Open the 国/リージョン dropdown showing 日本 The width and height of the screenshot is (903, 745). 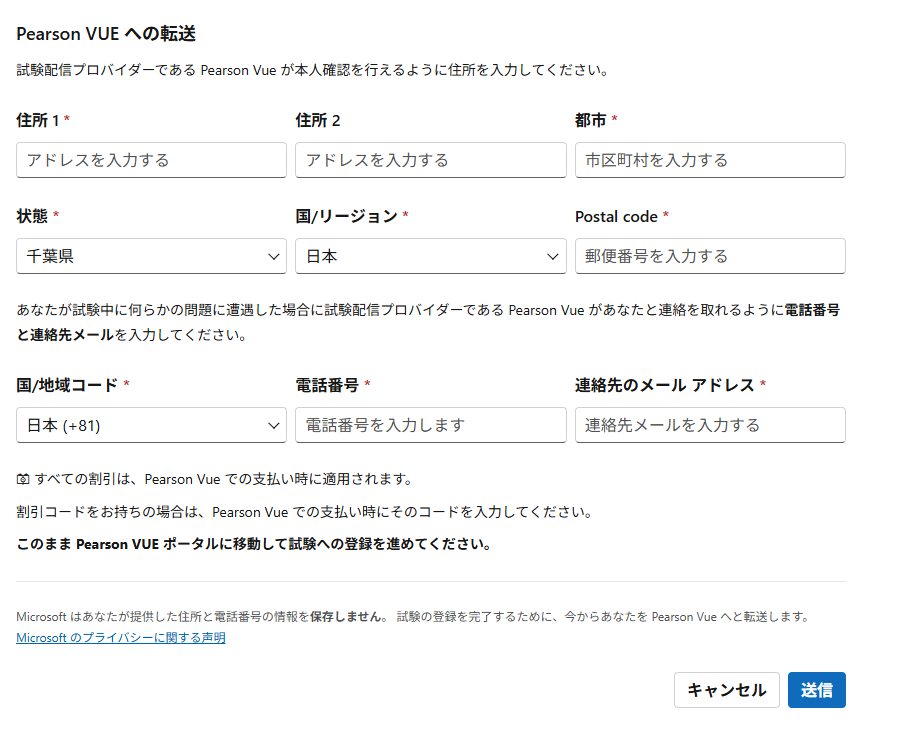coord(430,256)
